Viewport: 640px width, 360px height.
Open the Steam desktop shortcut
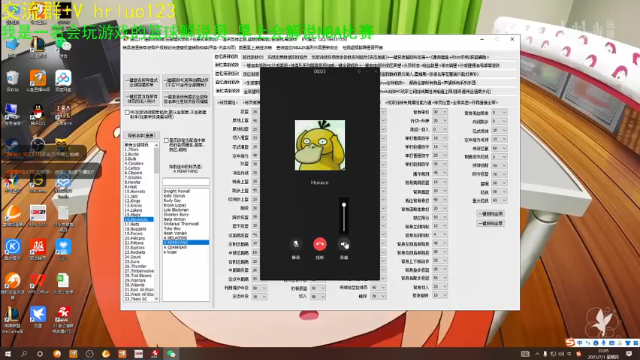pyautogui.click(x=12, y=148)
